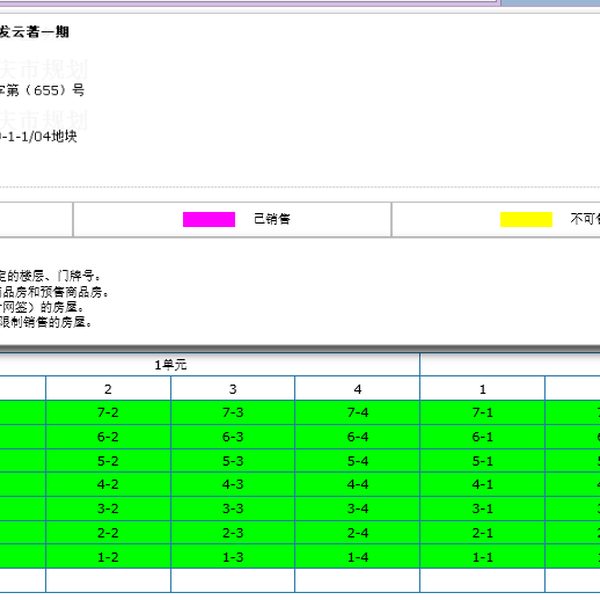Open room 7-4 cell
This screenshot has height=600, width=600.
point(357,412)
